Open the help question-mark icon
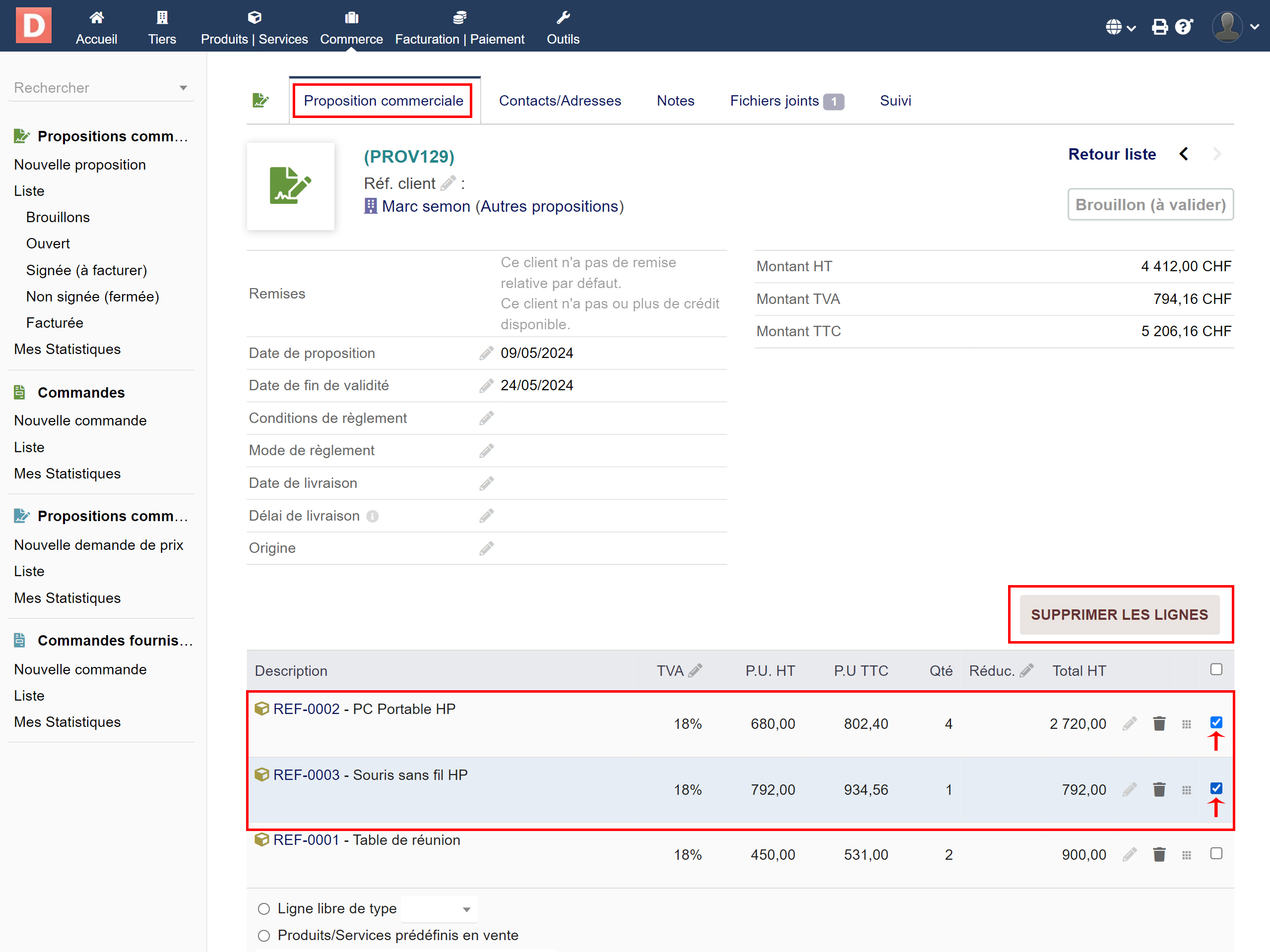1270x952 pixels. pos(1183,27)
